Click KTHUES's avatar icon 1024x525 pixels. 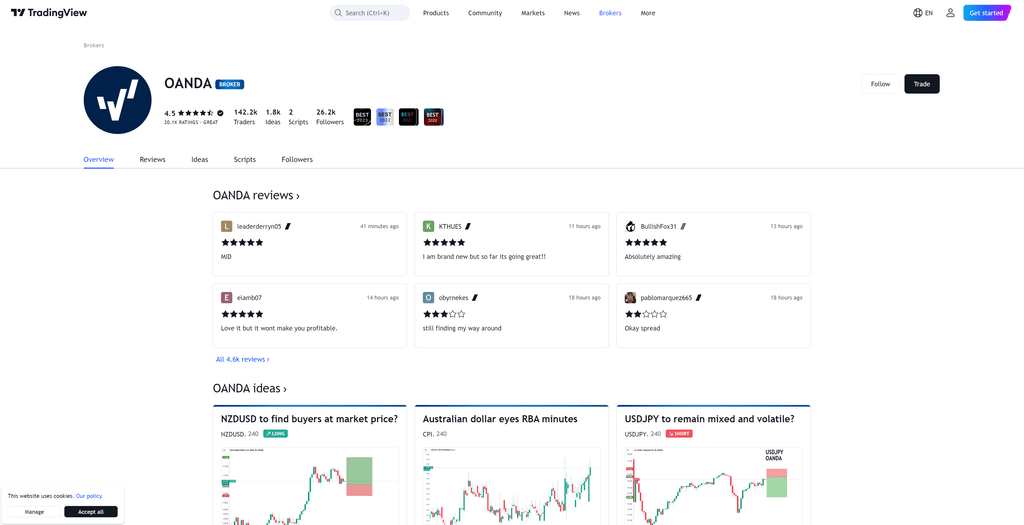(428, 227)
